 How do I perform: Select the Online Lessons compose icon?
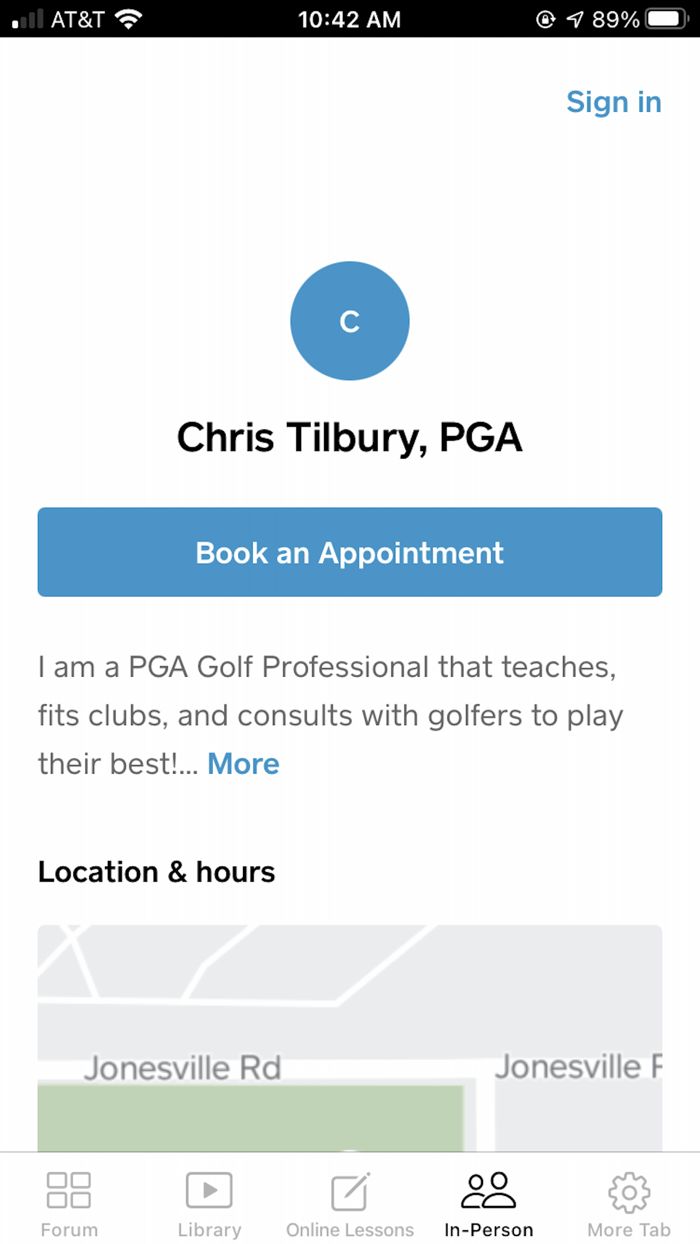(348, 1190)
